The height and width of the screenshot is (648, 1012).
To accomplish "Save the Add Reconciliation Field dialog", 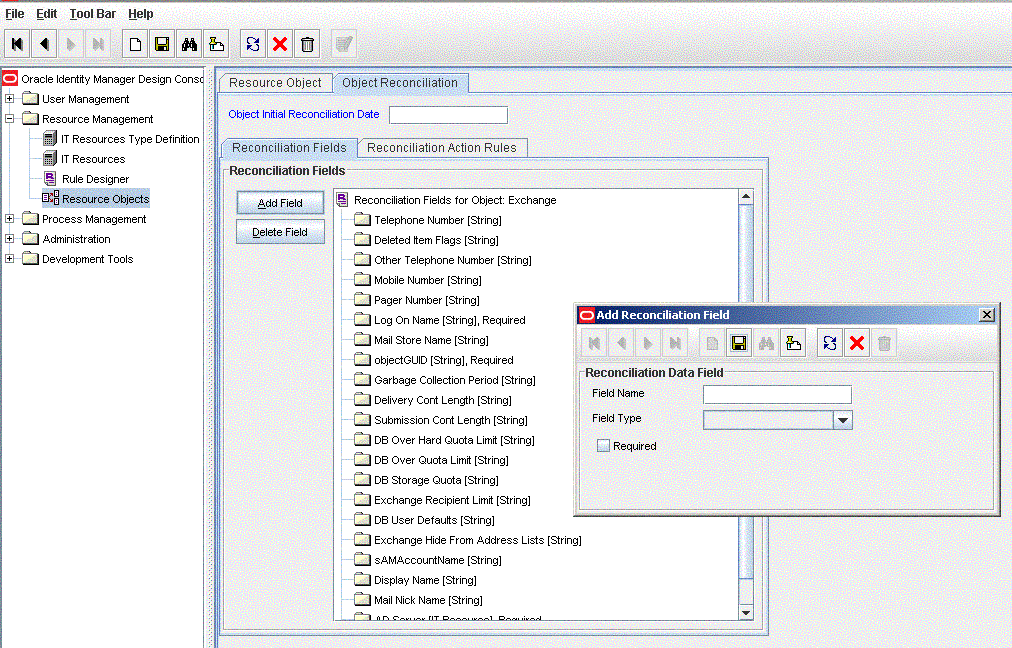I will coord(739,343).
